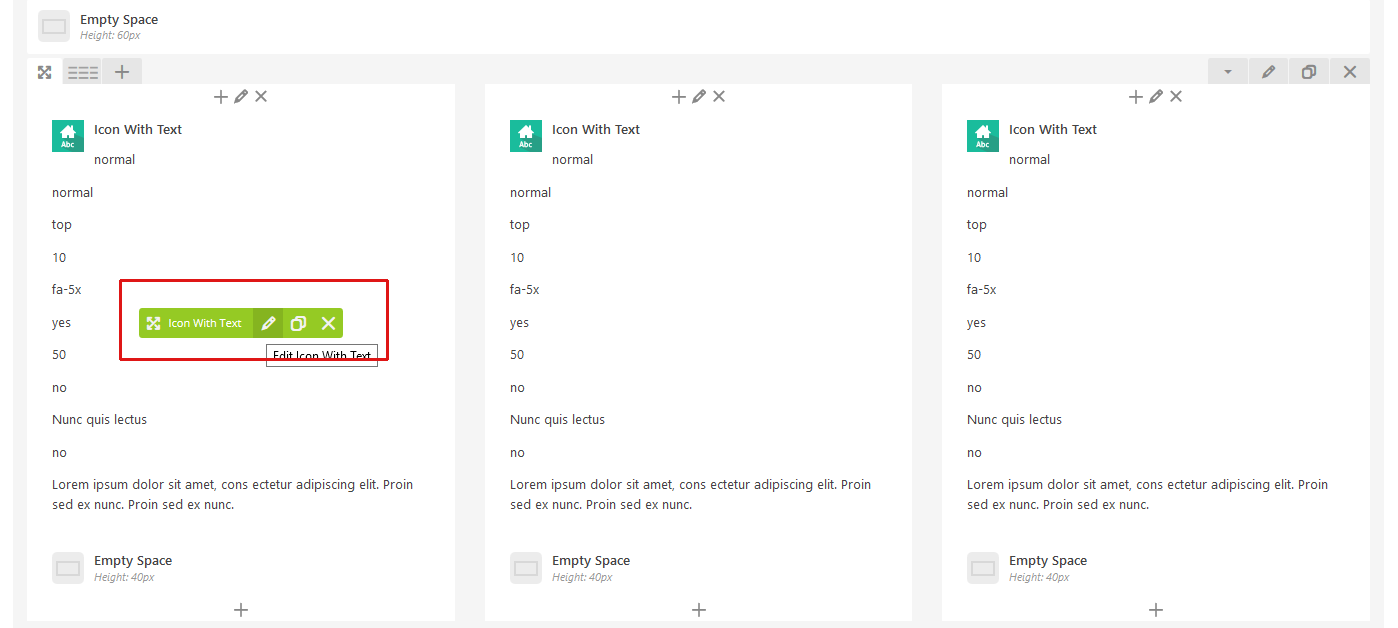
Task: Append an element using the third column's bottom plus
Action: pos(1156,610)
